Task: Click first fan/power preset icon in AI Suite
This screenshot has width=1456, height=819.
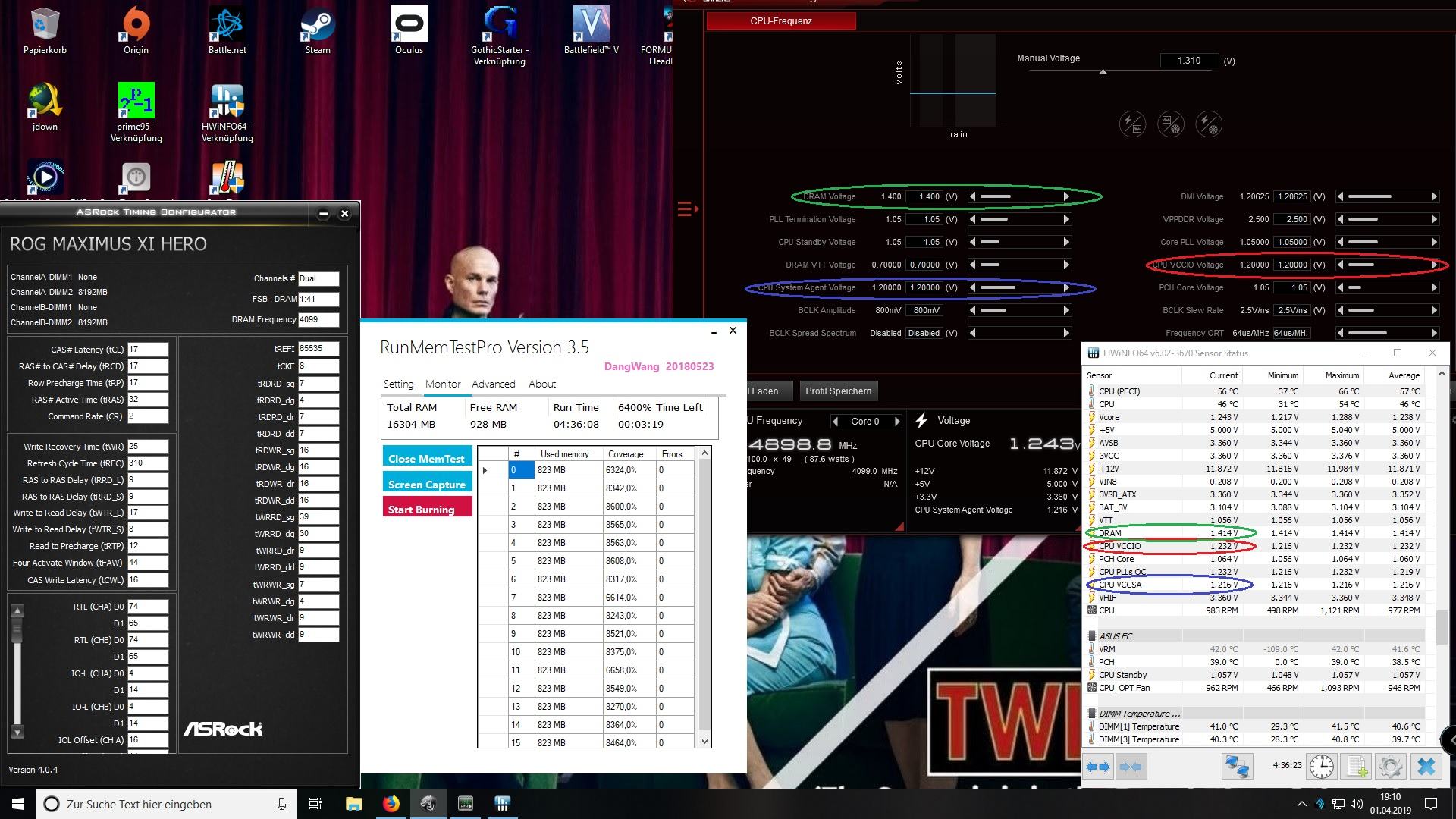Action: pos(1132,124)
